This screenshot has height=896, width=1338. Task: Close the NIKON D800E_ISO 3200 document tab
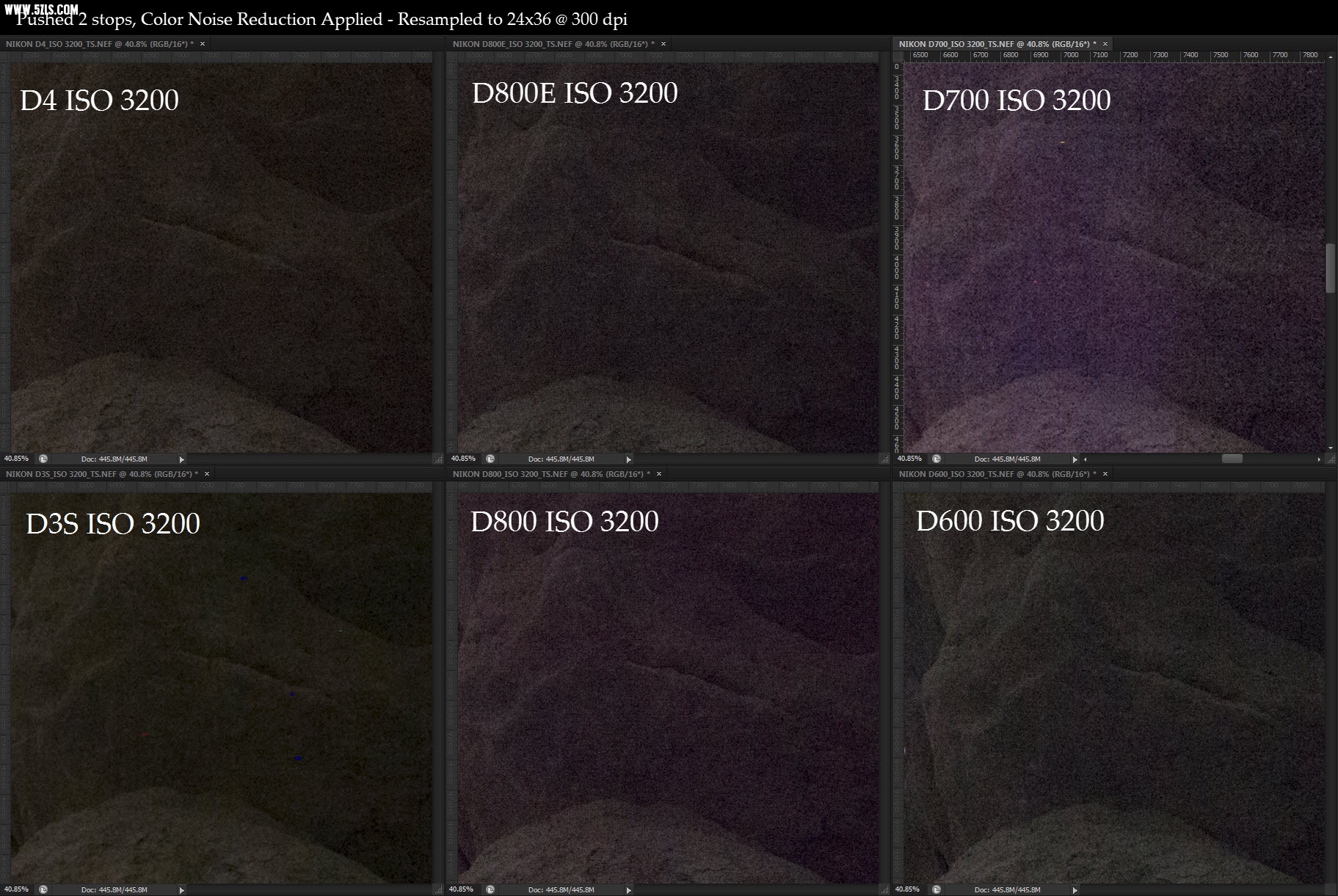[x=663, y=44]
